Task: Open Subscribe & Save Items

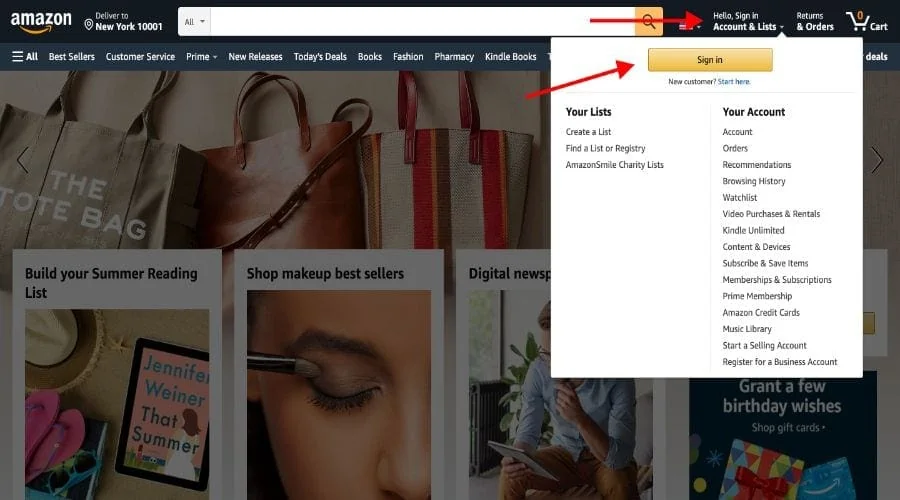Action: 765,263
